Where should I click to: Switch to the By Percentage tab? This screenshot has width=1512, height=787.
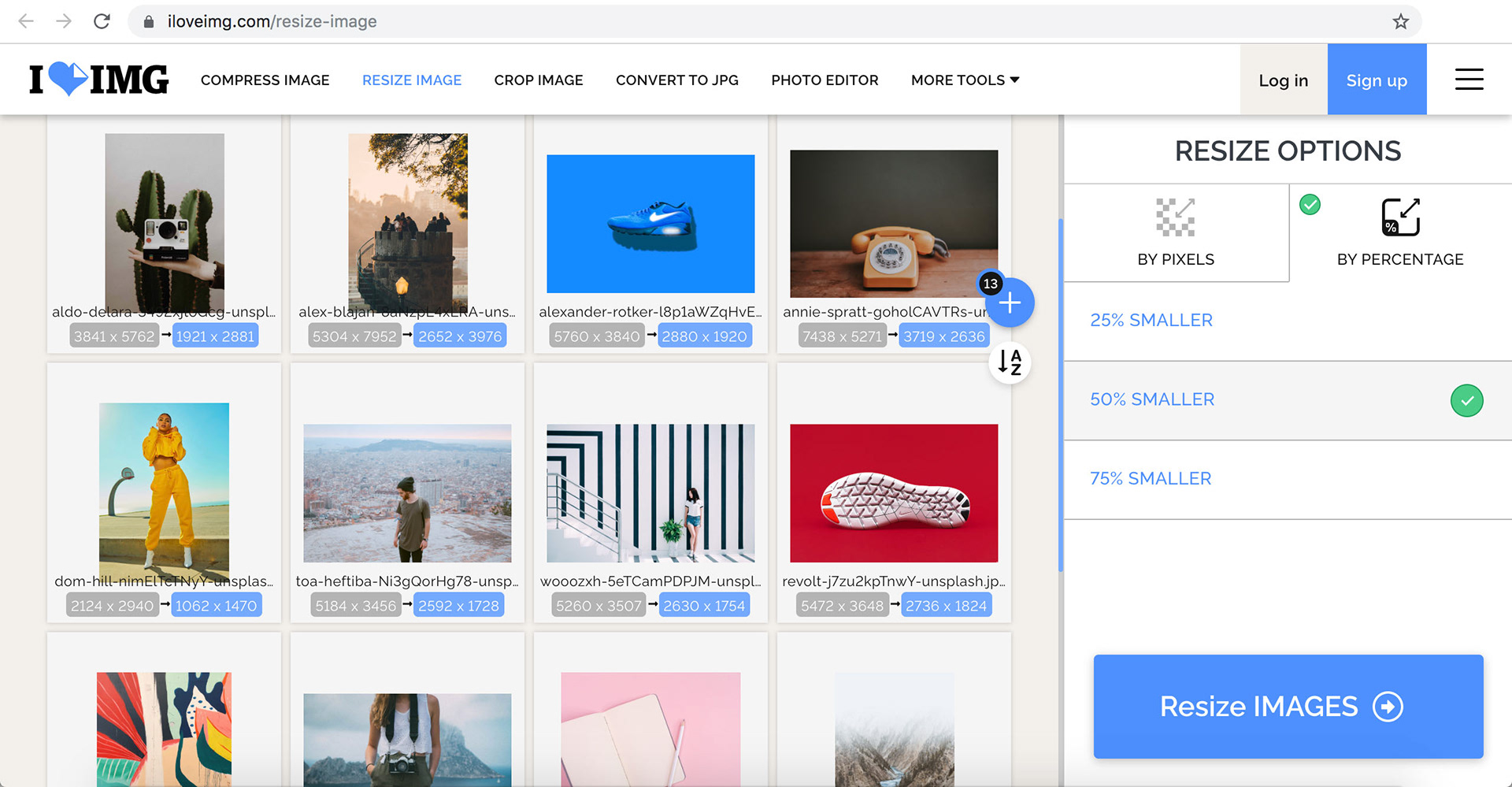tap(1400, 233)
